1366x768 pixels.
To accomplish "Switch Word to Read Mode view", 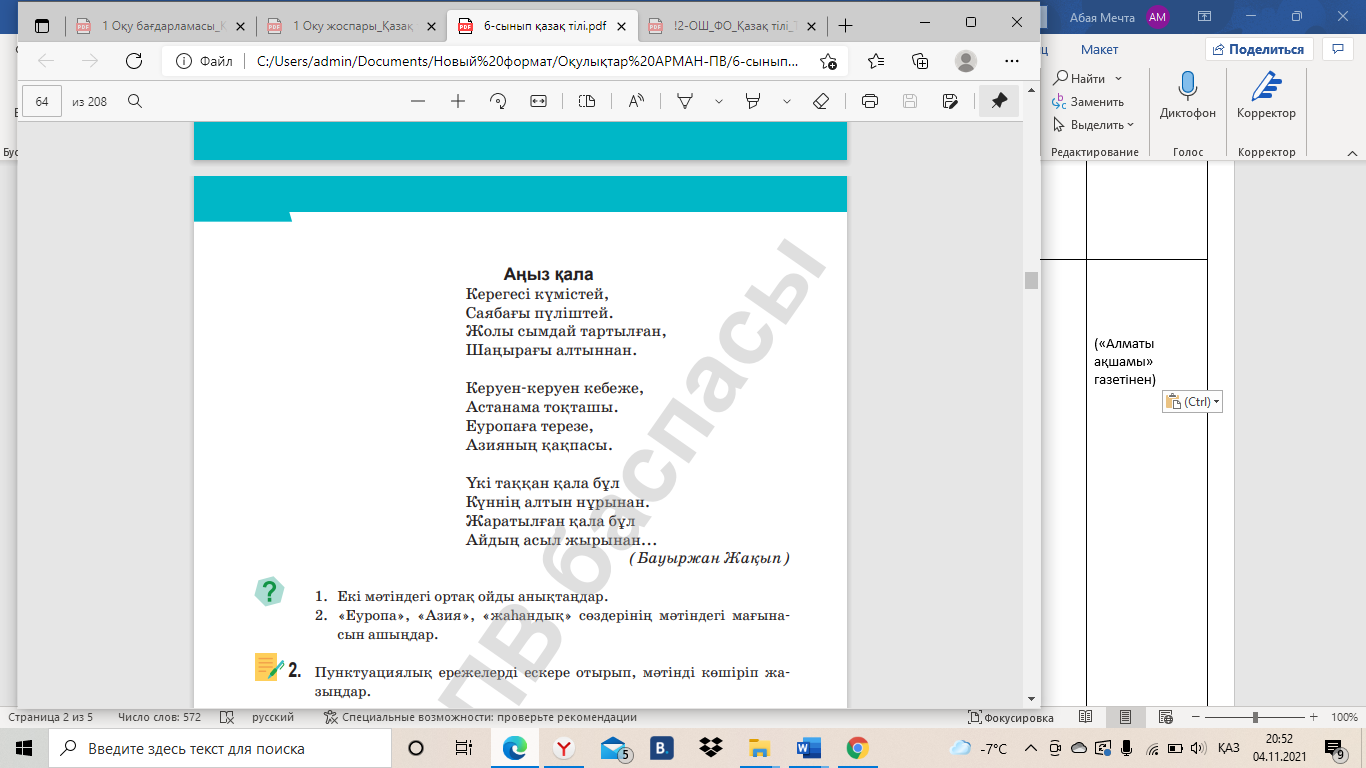I will click(1085, 717).
